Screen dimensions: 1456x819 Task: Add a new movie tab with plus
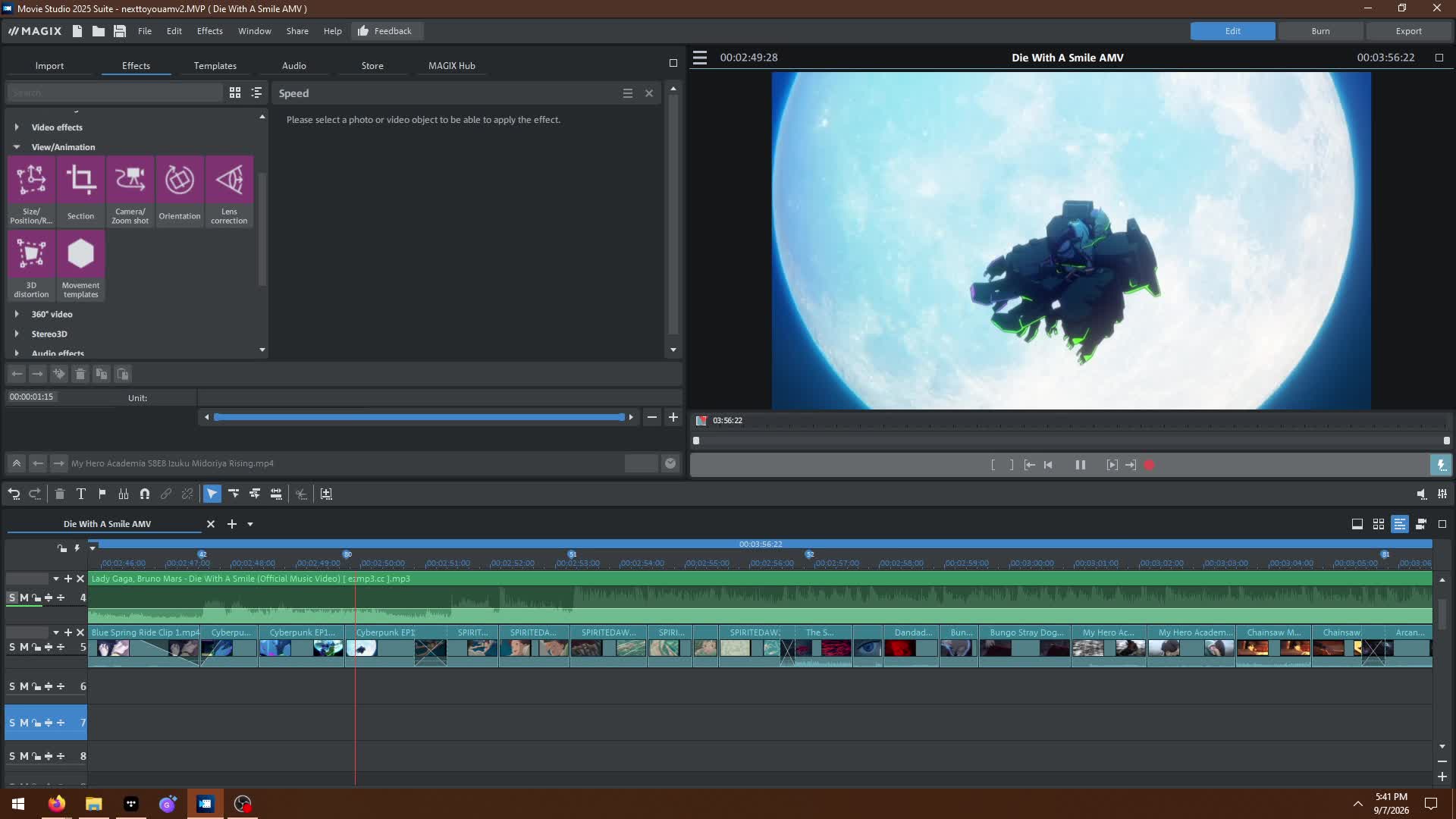[232, 525]
